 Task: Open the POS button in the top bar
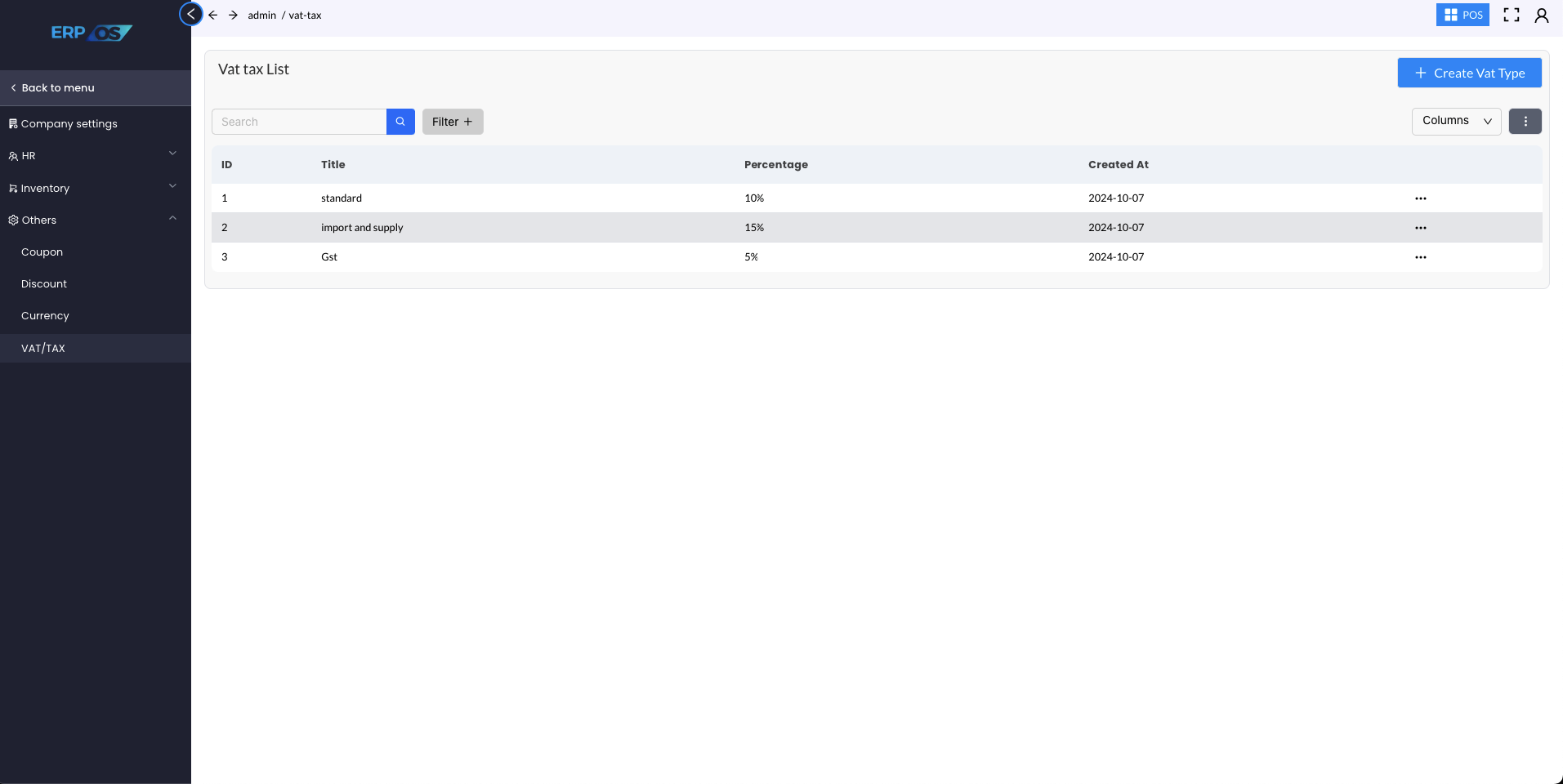click(1463, 15)
